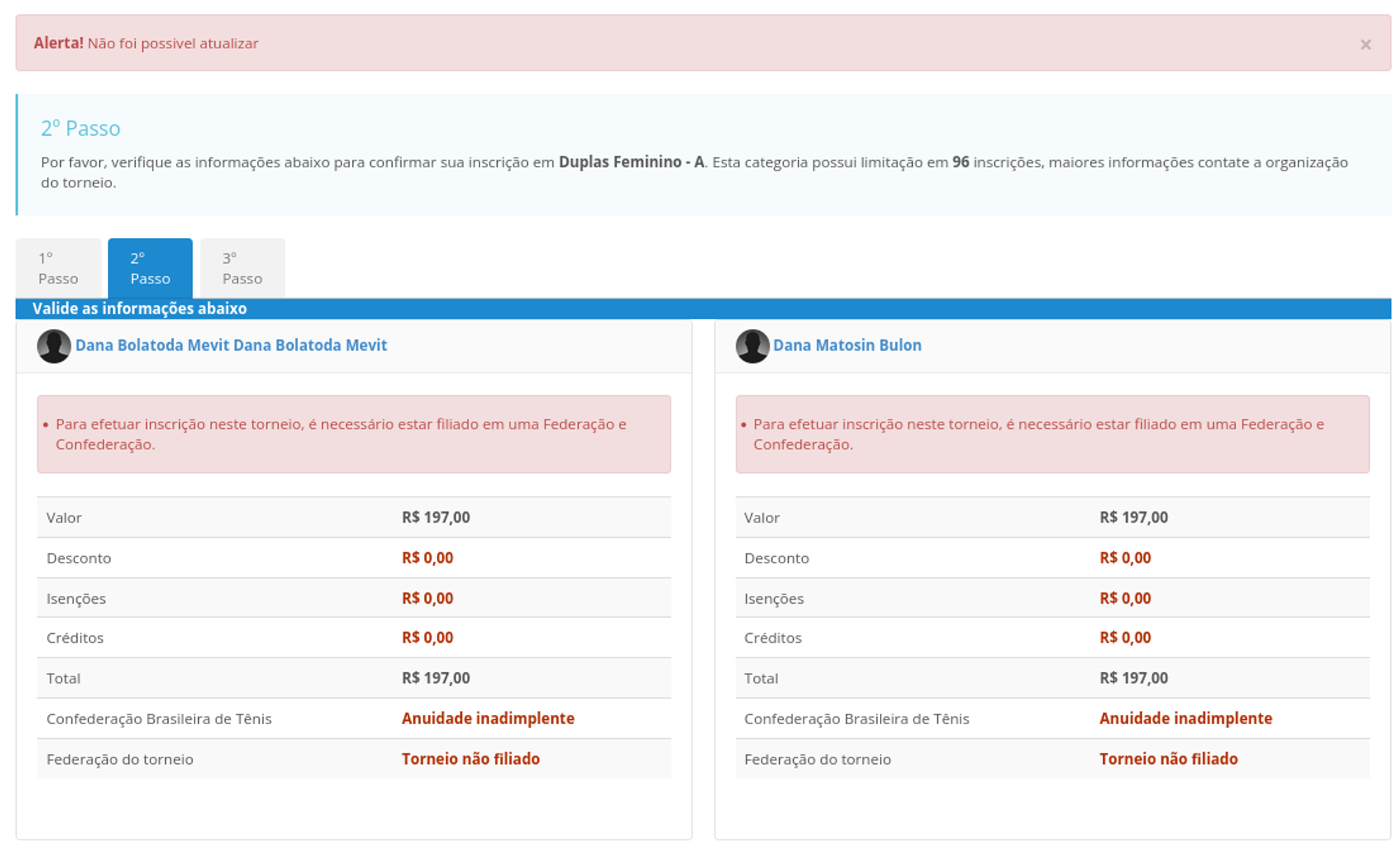Viewport: 1400px width, 850px height.
Task: Click Dana Matosin Bulon's avatar icon
Action: (x=752, y=346)
